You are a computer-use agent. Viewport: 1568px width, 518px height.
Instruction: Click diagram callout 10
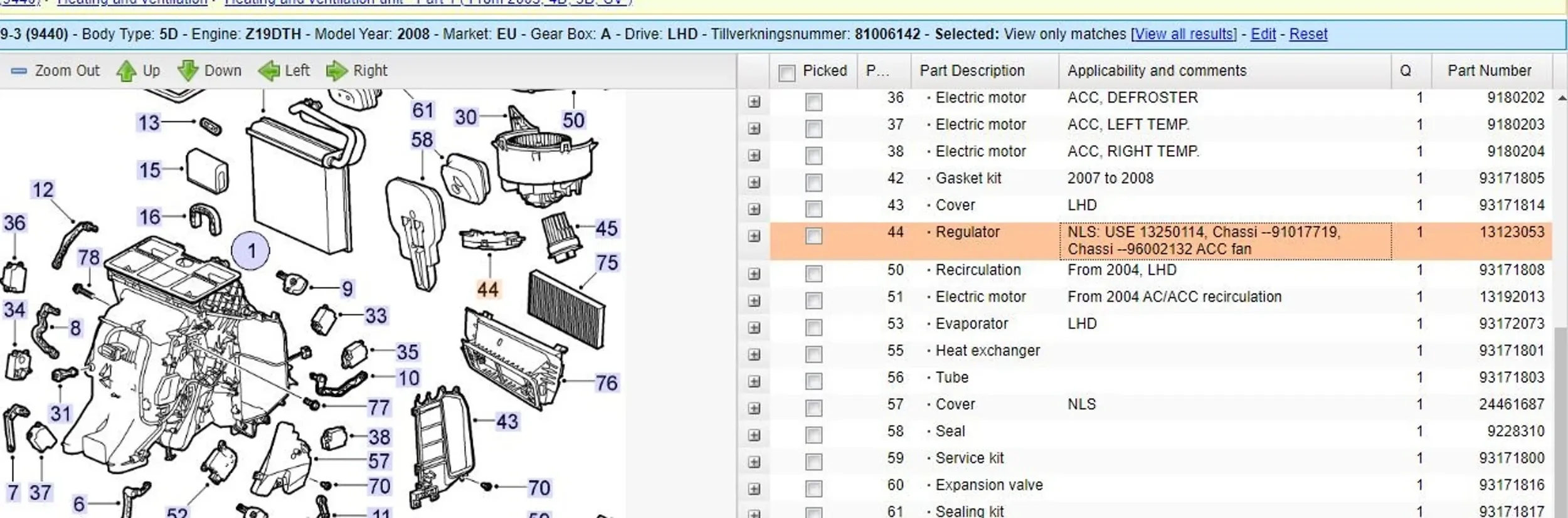click(408, 378)
